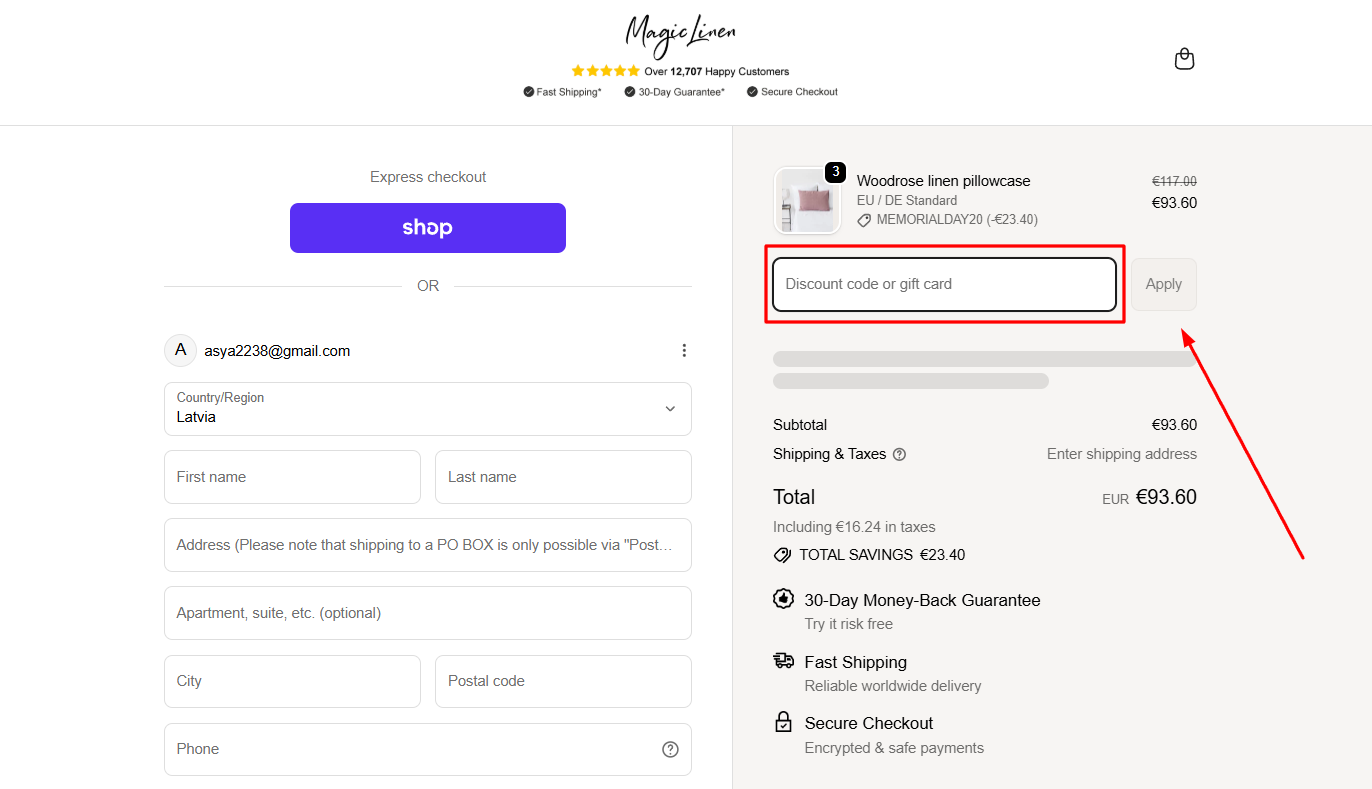Click the Woodrose pillowcase product thumbnail
The image size is (1372, 789).
tap(807, 200)
